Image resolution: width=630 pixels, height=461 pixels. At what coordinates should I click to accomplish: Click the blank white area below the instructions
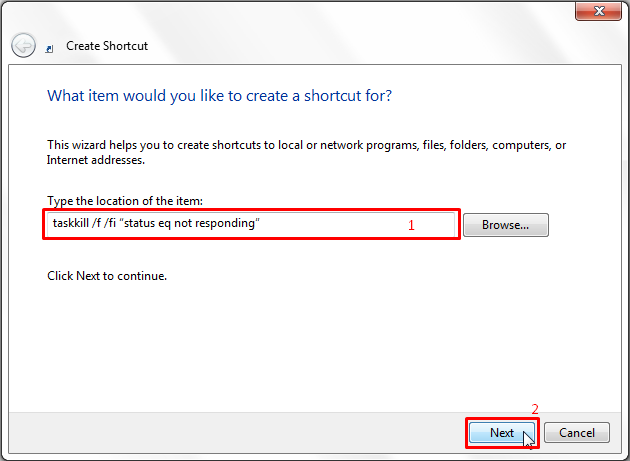[300, 340]
